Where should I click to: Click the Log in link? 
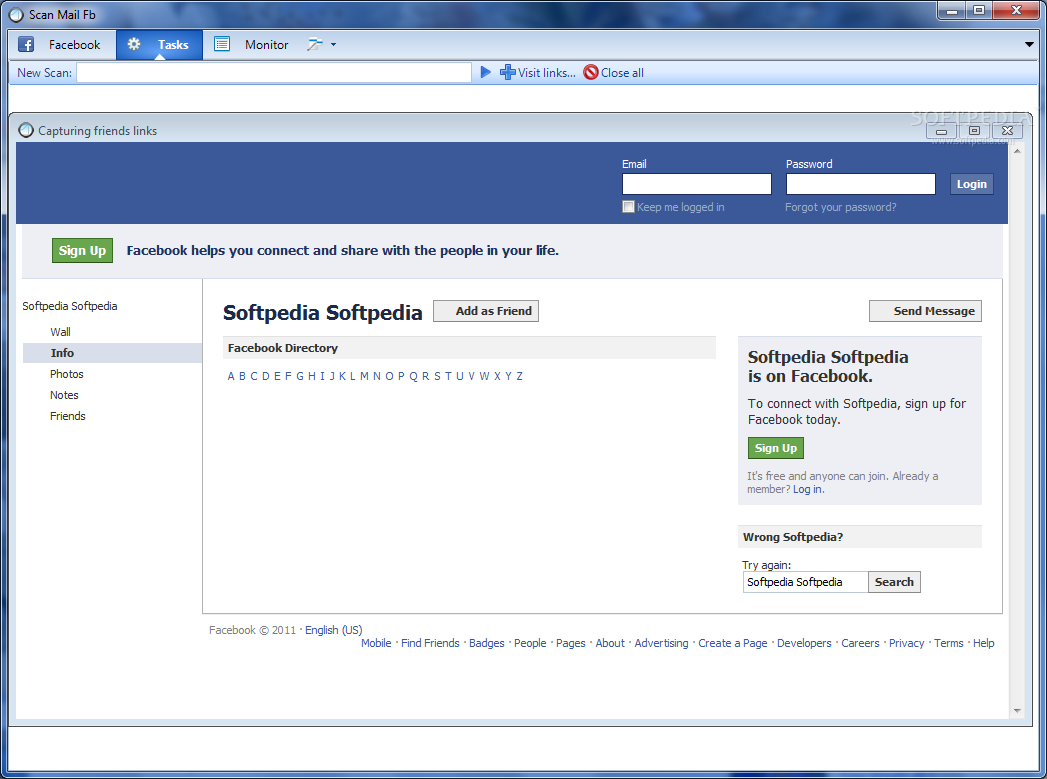(807, 489)
